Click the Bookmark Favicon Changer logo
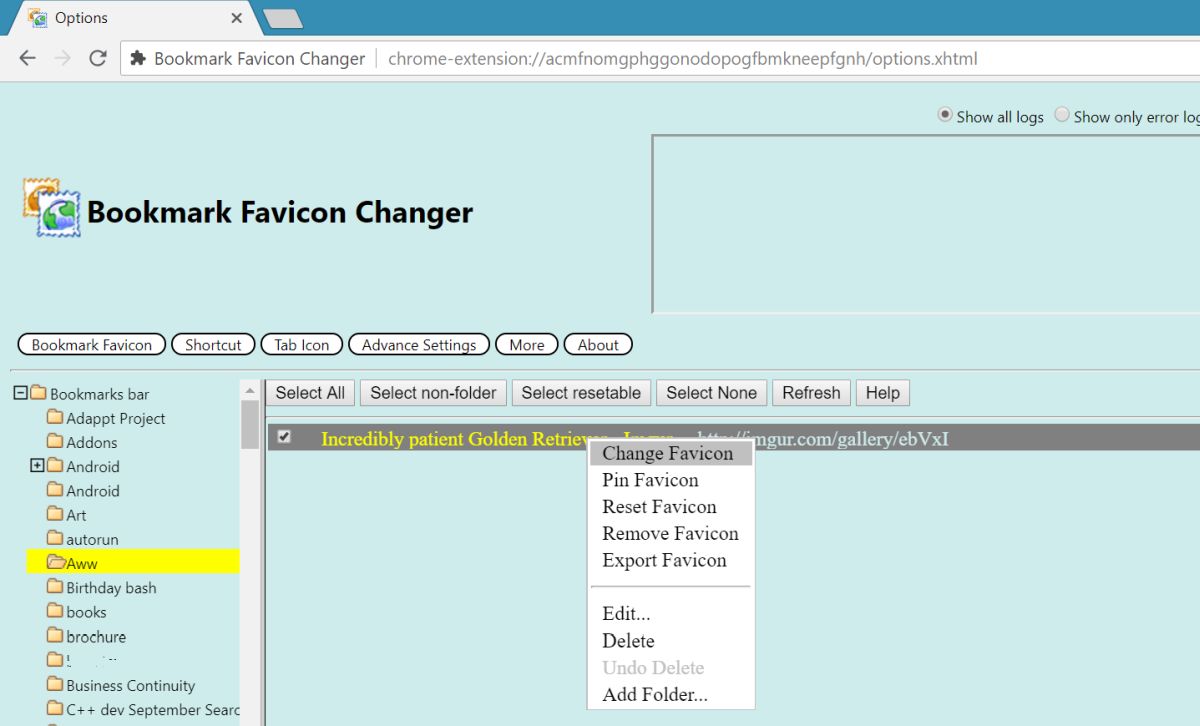The width and height of the screenshot is (1200, 726). (52, 208)
